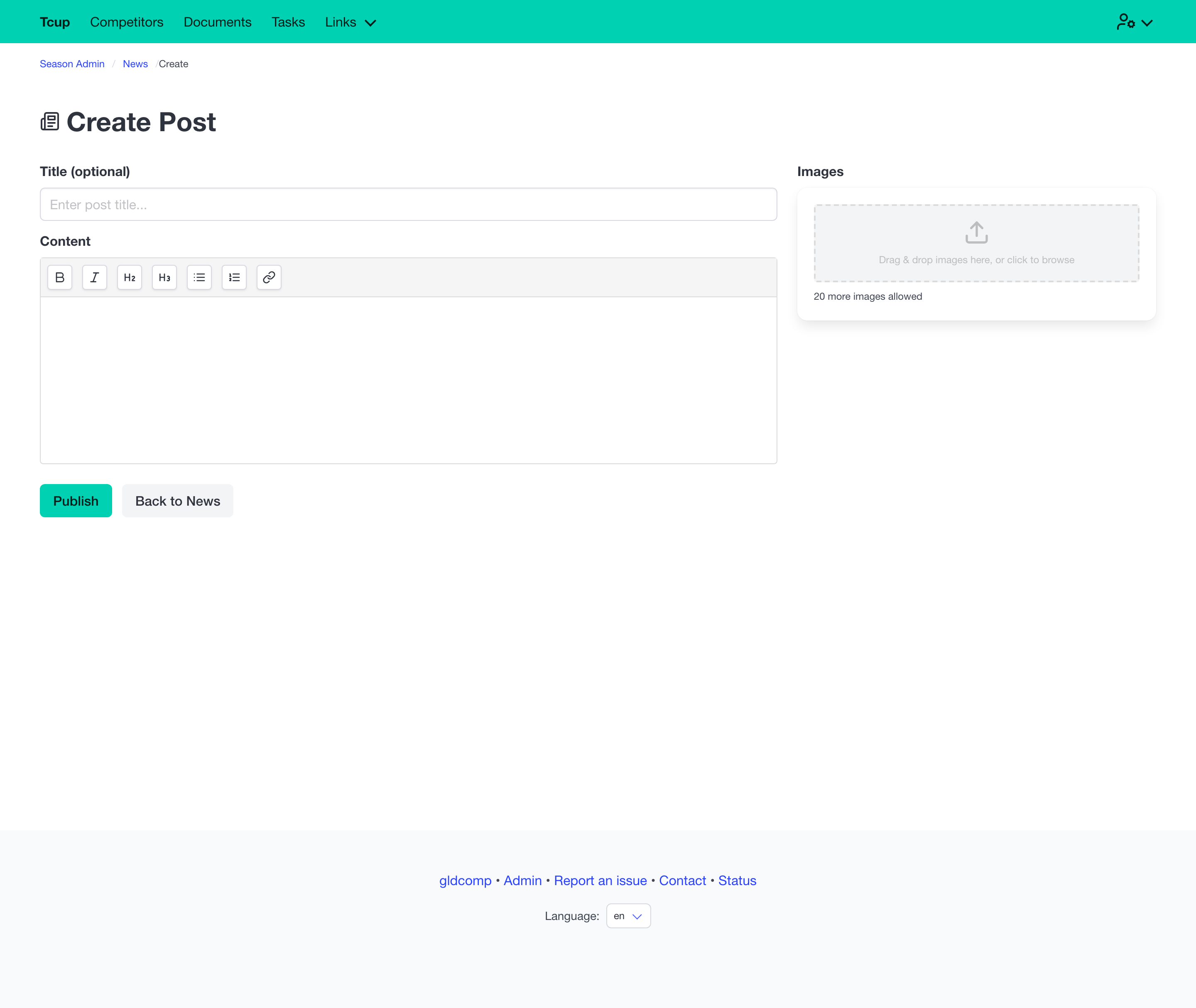The width and height of the screenshot is (1196, 1008).
Task: Apply italic formatting in editor toolbar
Action: 94,277
